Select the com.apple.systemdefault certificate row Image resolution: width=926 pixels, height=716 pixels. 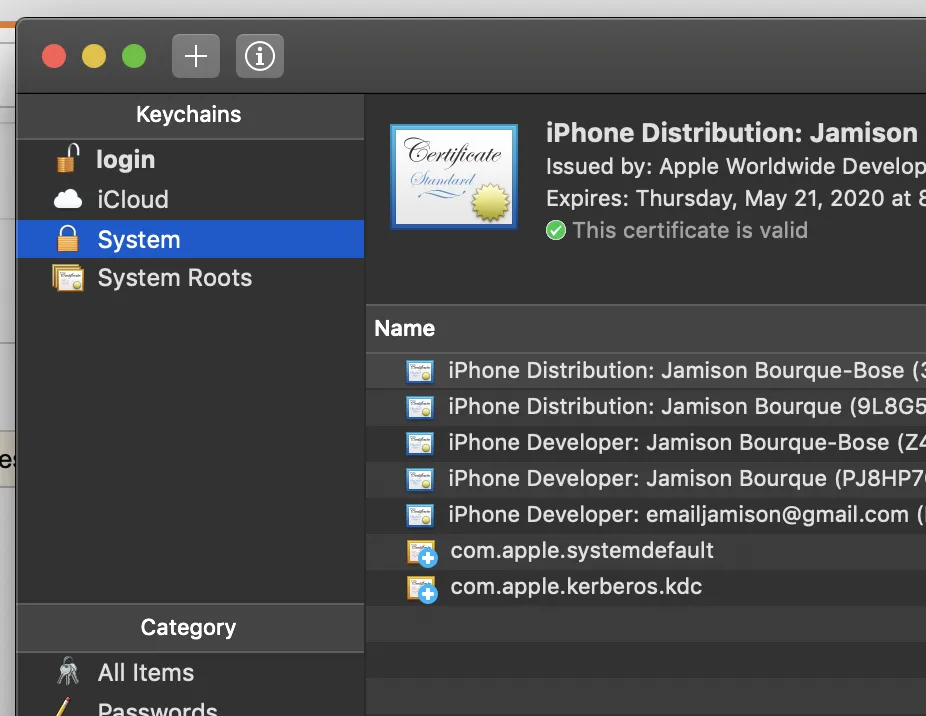click(x=646, y=551)
